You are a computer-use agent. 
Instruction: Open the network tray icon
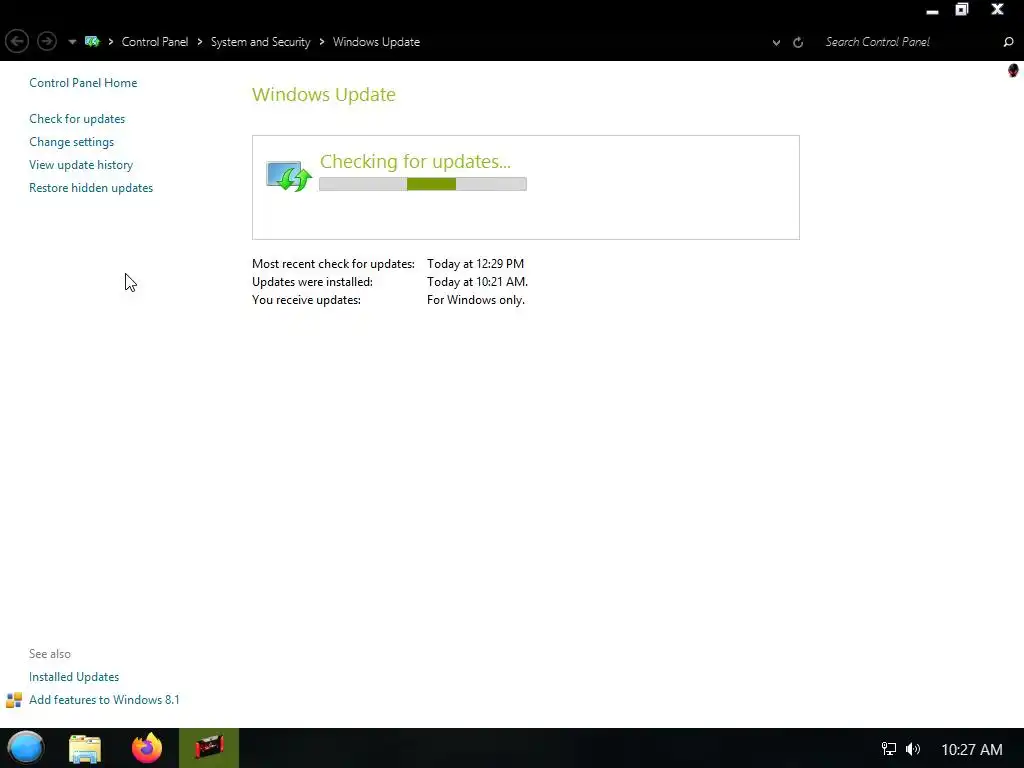click(889, 749)
